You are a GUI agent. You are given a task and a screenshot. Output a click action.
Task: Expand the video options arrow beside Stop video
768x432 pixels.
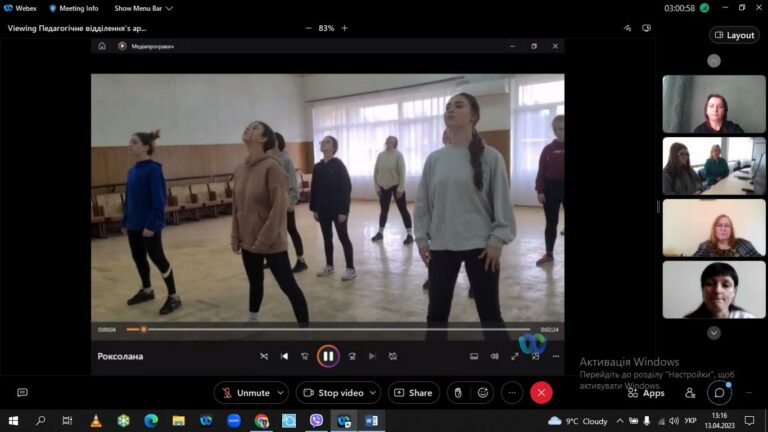(x=373, y=393)
